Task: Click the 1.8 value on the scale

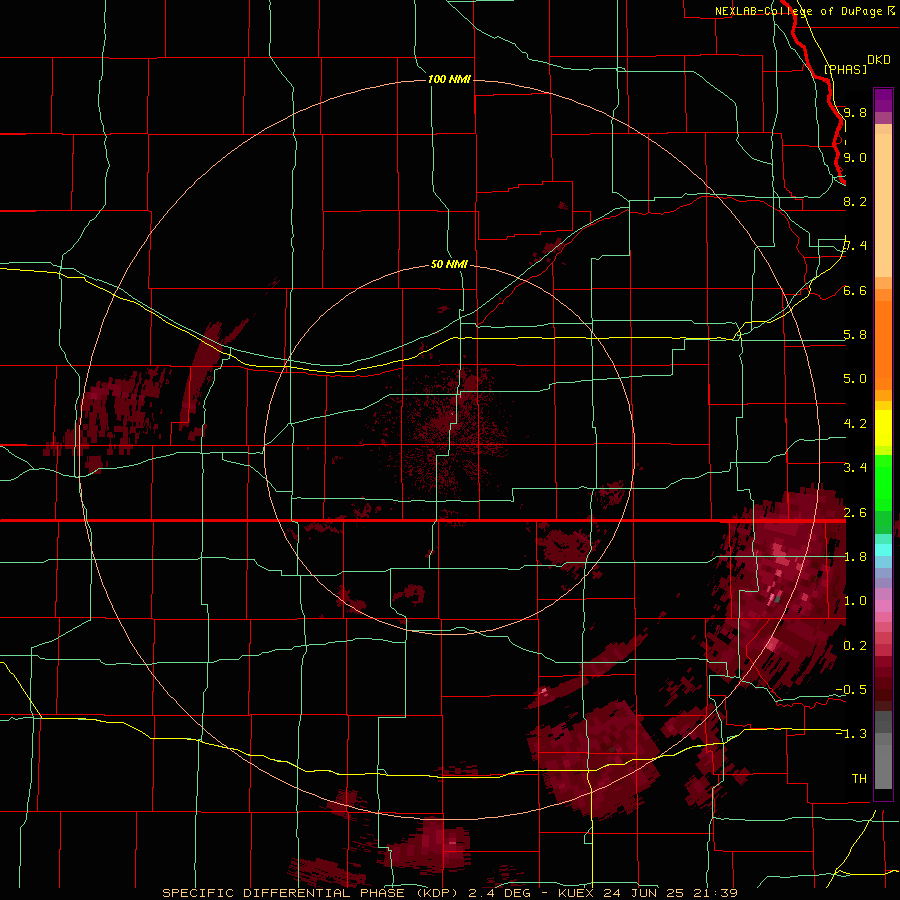Action: pyautogui.click(x=855, y=556)
